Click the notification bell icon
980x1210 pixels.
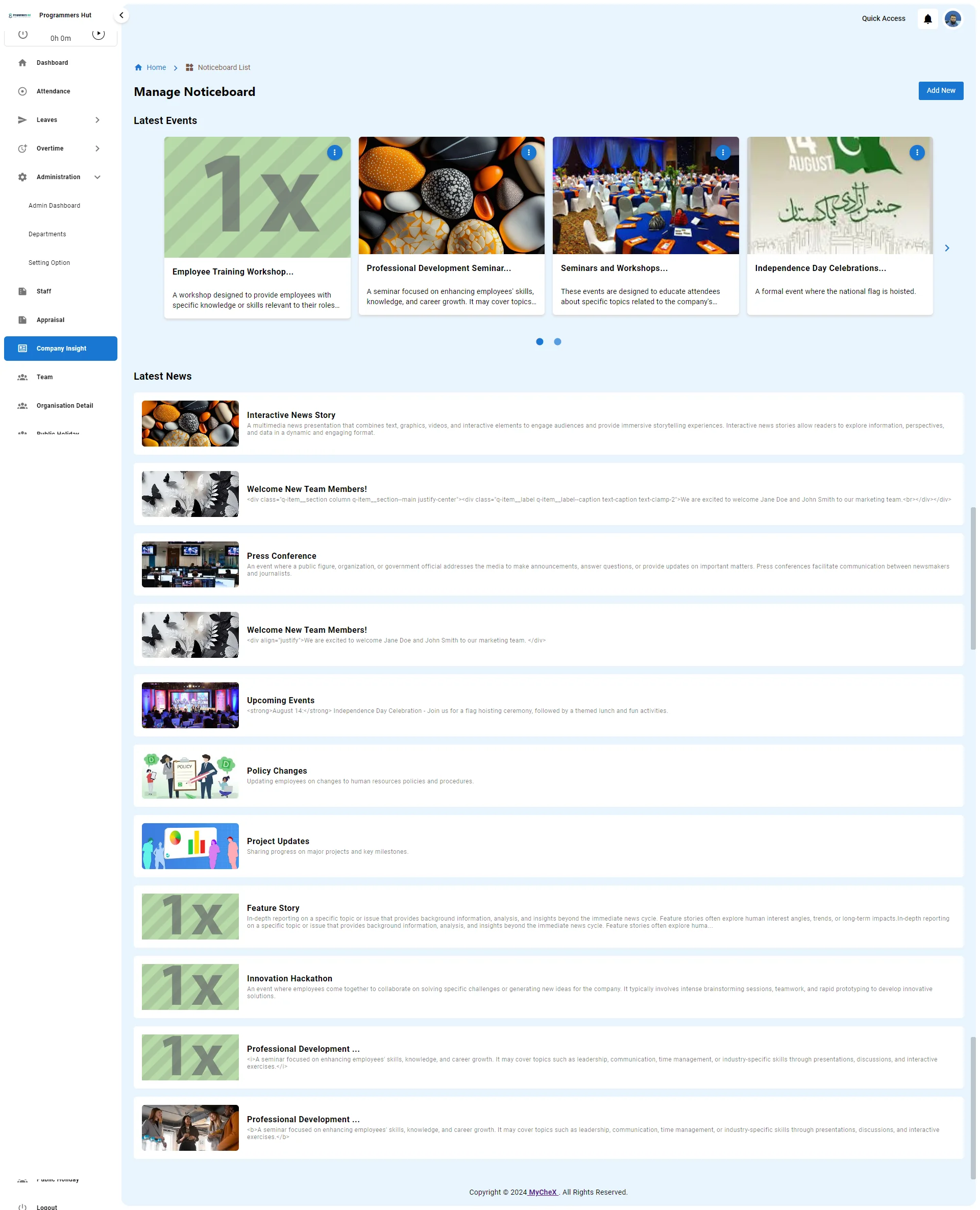pos(927,19)
